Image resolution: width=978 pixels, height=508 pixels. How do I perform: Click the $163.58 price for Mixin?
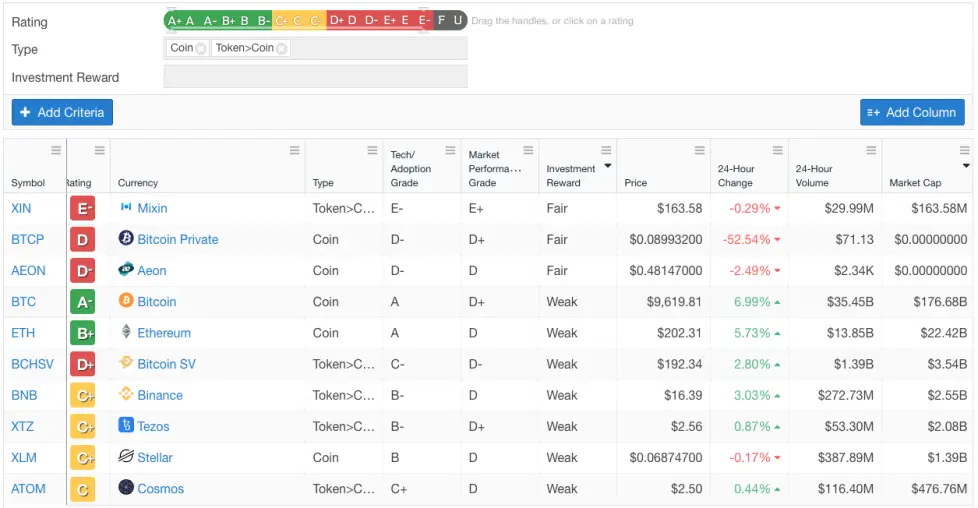(x=679, y=208)
